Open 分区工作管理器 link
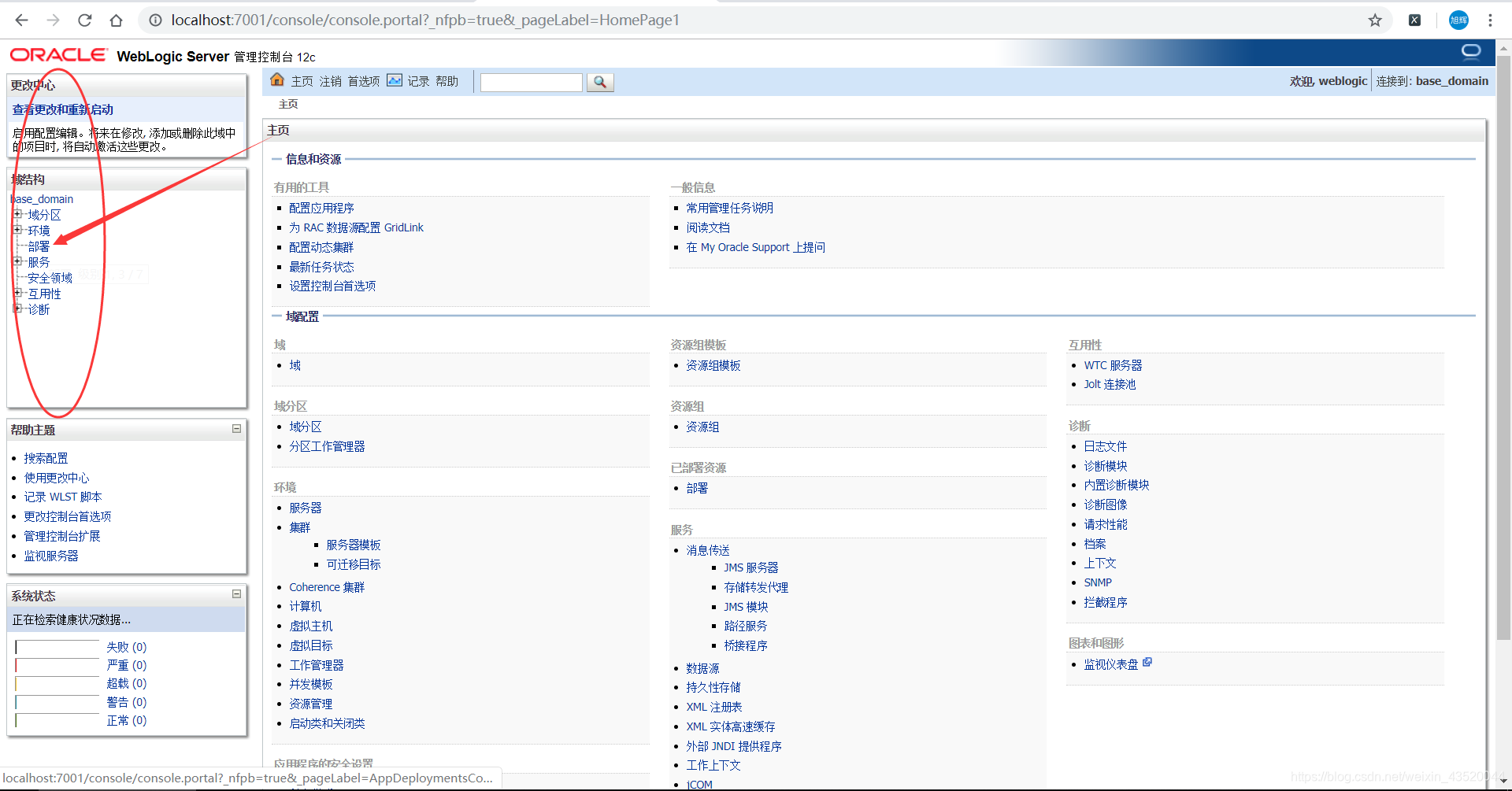Viewport: 1512px width, 791px height. tap(327, 446)
